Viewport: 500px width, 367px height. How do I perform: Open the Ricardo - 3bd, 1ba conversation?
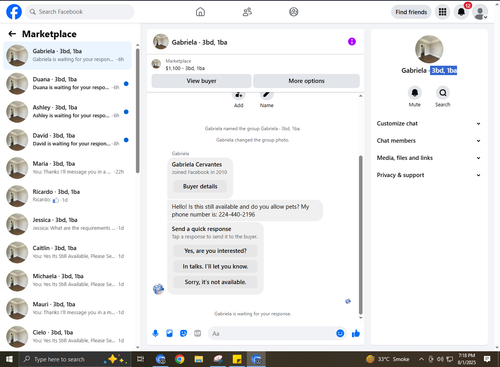67,196
